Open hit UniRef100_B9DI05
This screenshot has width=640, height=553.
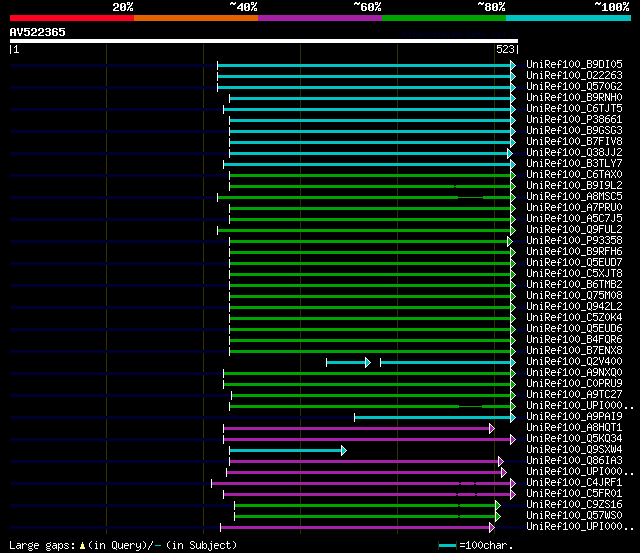coord(574,64)
